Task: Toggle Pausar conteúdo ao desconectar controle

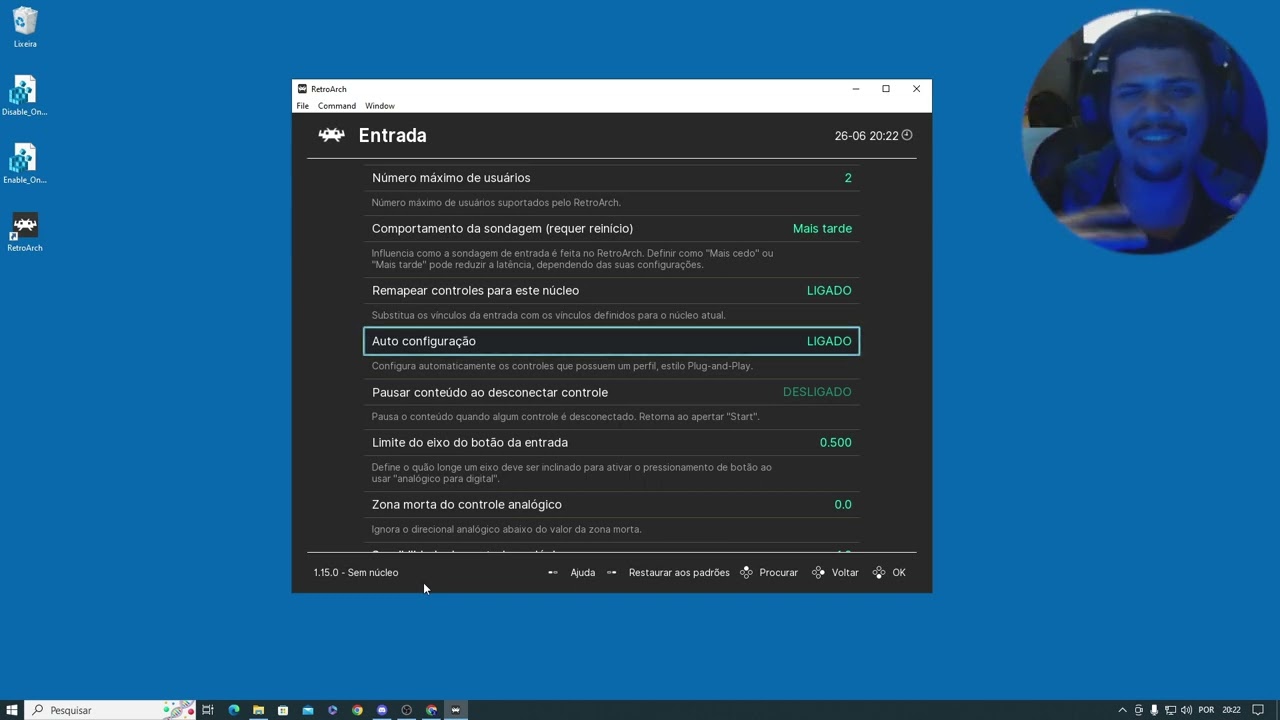Action: point(611,392)
